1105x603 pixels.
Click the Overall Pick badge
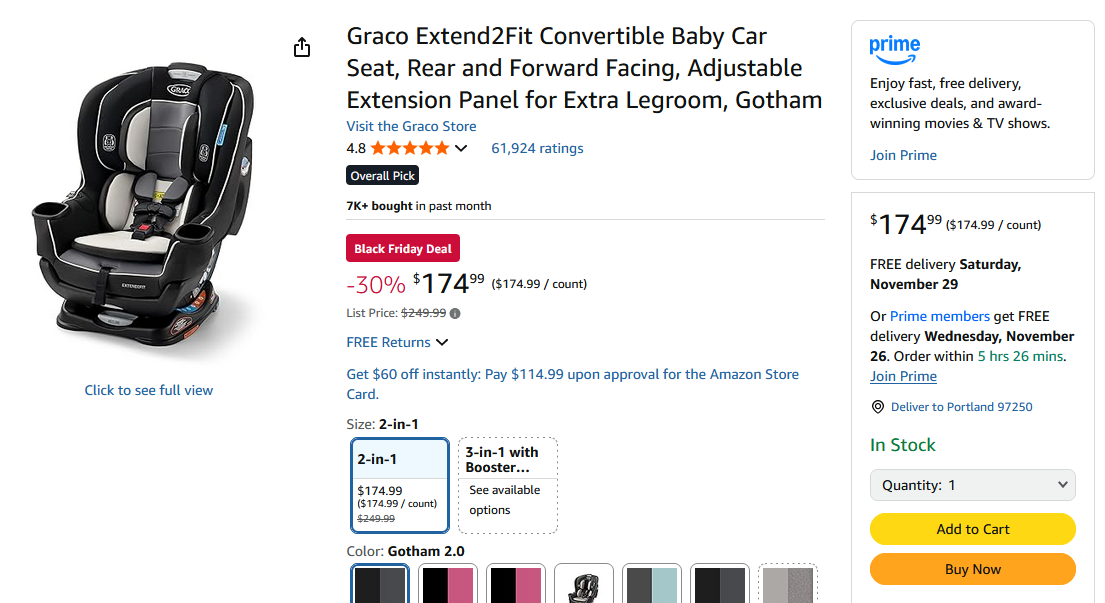382,175
